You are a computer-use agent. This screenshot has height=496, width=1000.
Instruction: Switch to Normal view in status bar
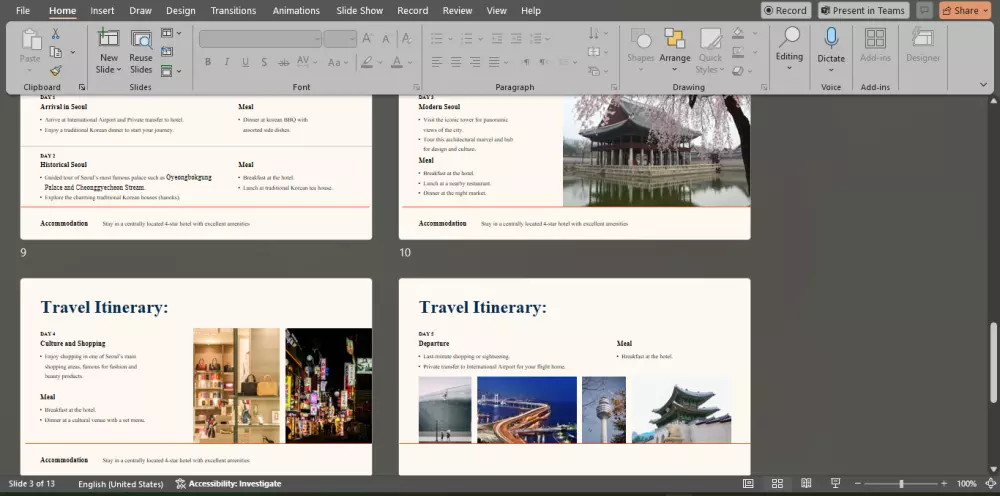click(748, 484)
